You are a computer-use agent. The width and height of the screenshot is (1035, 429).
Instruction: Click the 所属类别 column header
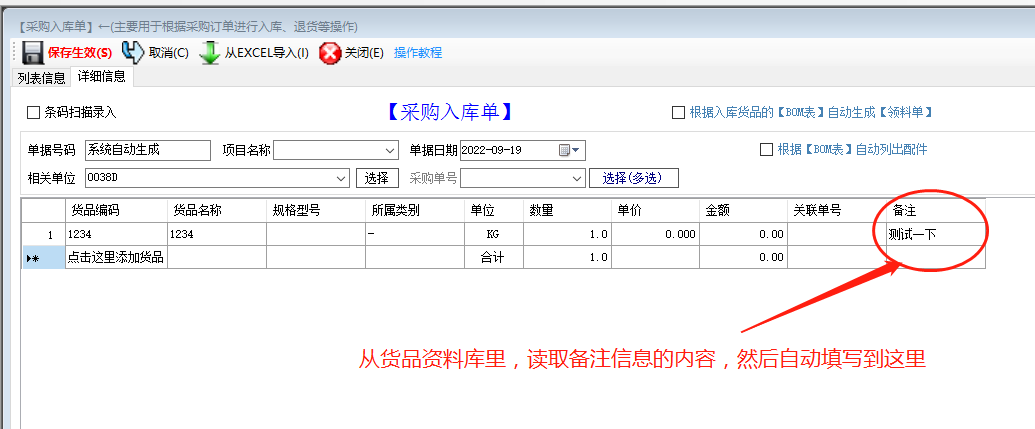click(x=415, y=211)
